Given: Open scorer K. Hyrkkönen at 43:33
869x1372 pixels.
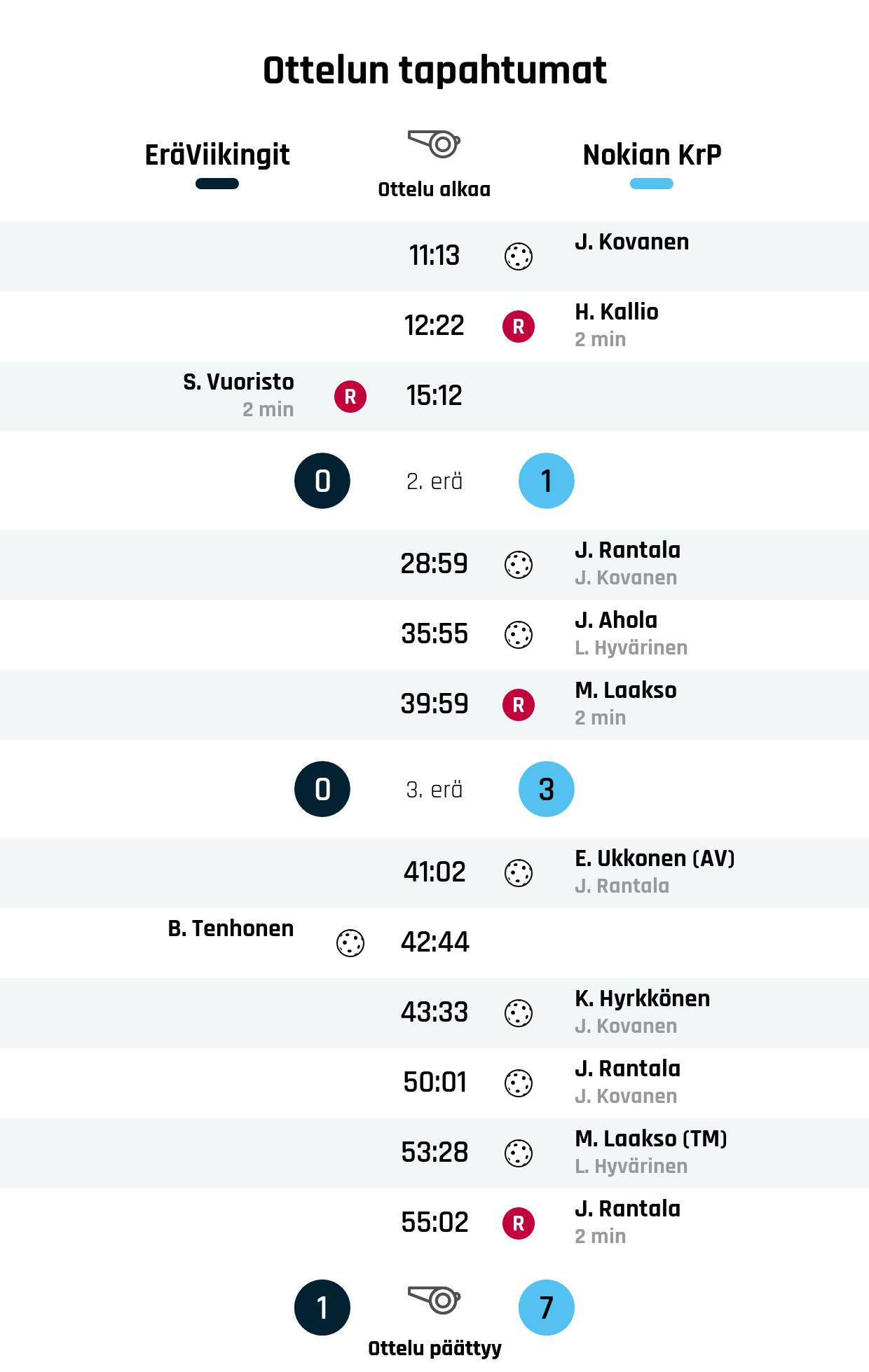Looking at the screenshot, I should pos(642,999).
